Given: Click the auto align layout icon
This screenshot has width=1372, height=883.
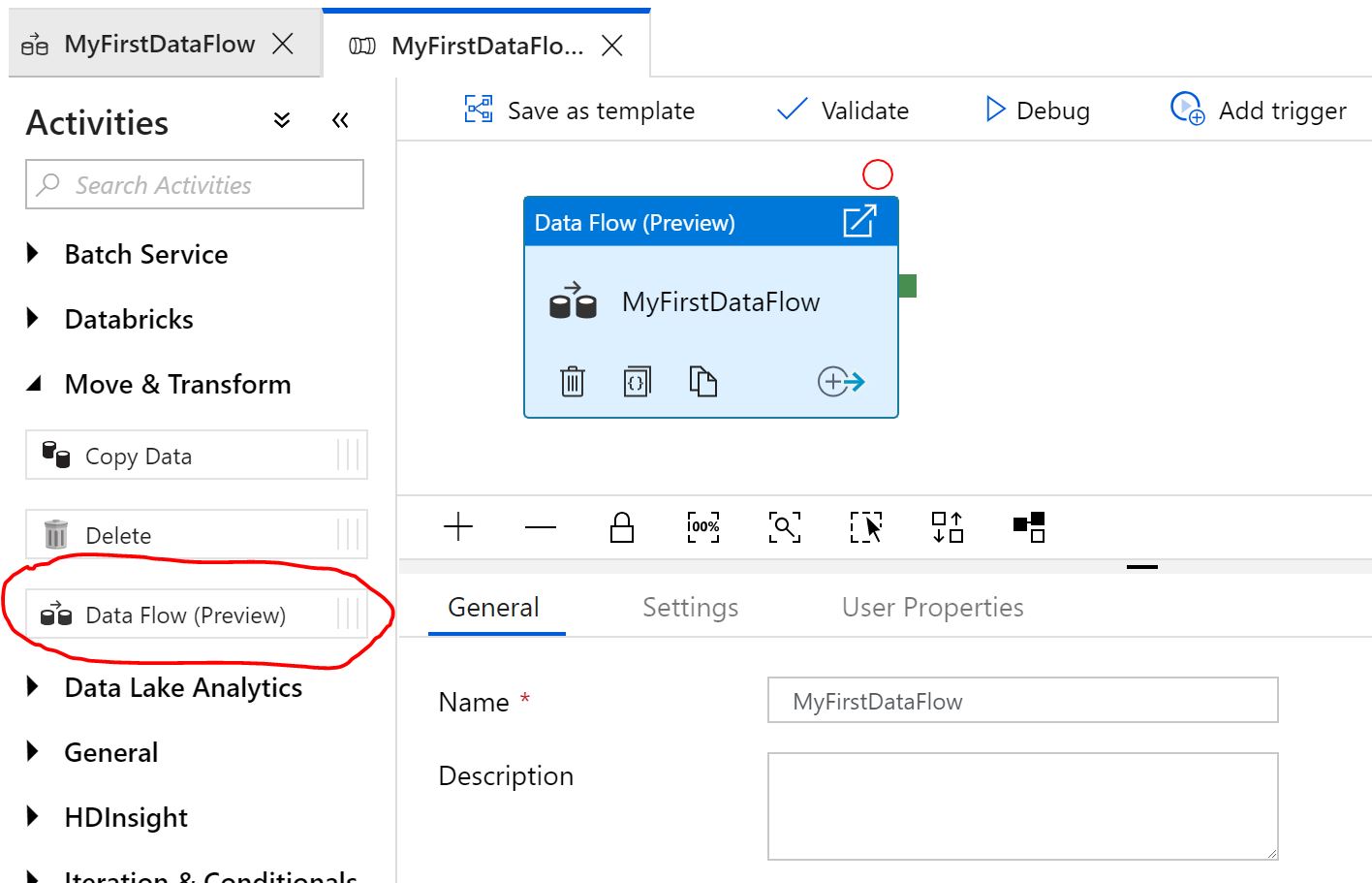Looking at the screenshot, I should tap(948, 526).
